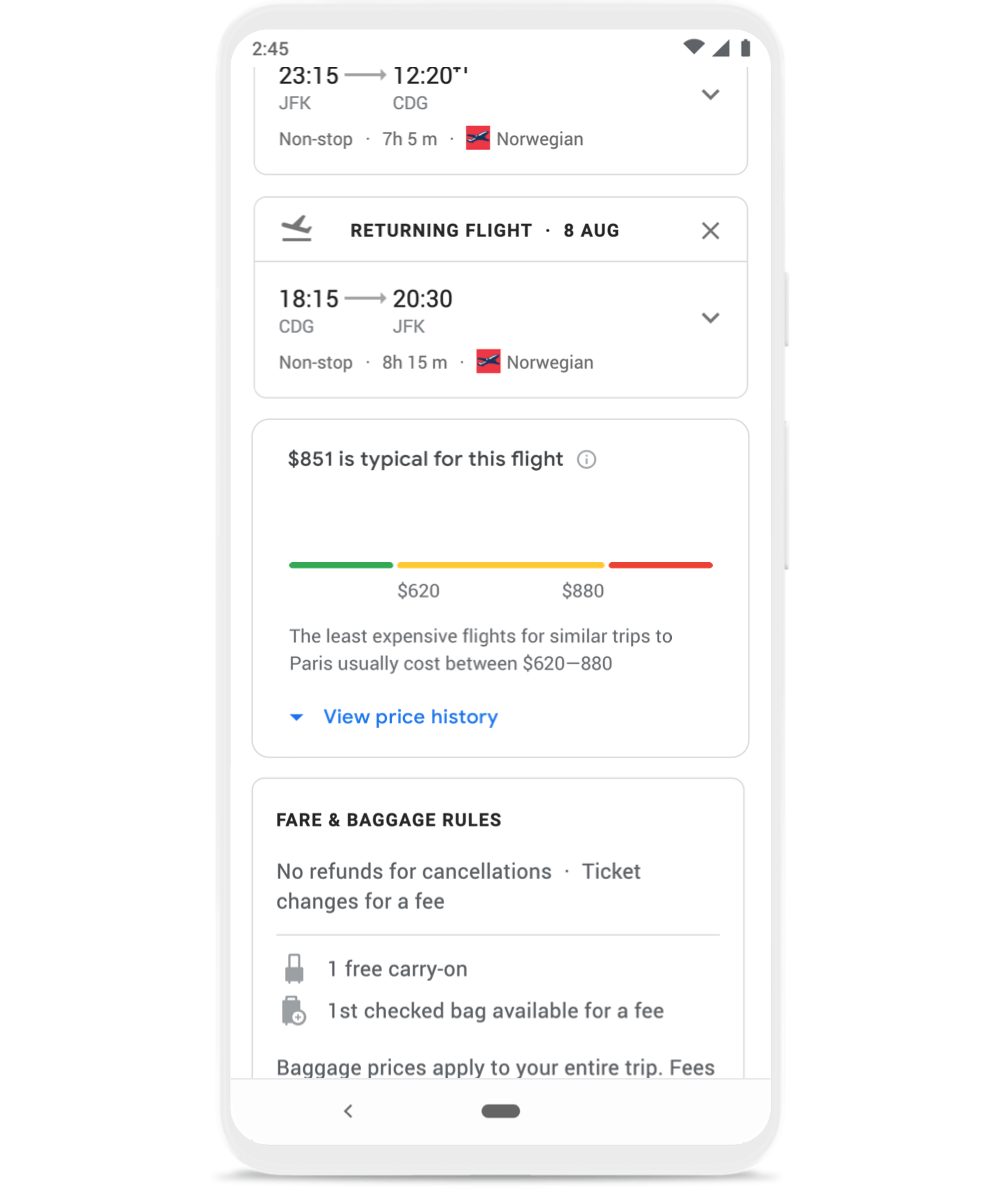Click the Norwegian airline logo on the returning flight
Image resolution: width=1000 pixels, height=1189 pixels.
point(489,361)
